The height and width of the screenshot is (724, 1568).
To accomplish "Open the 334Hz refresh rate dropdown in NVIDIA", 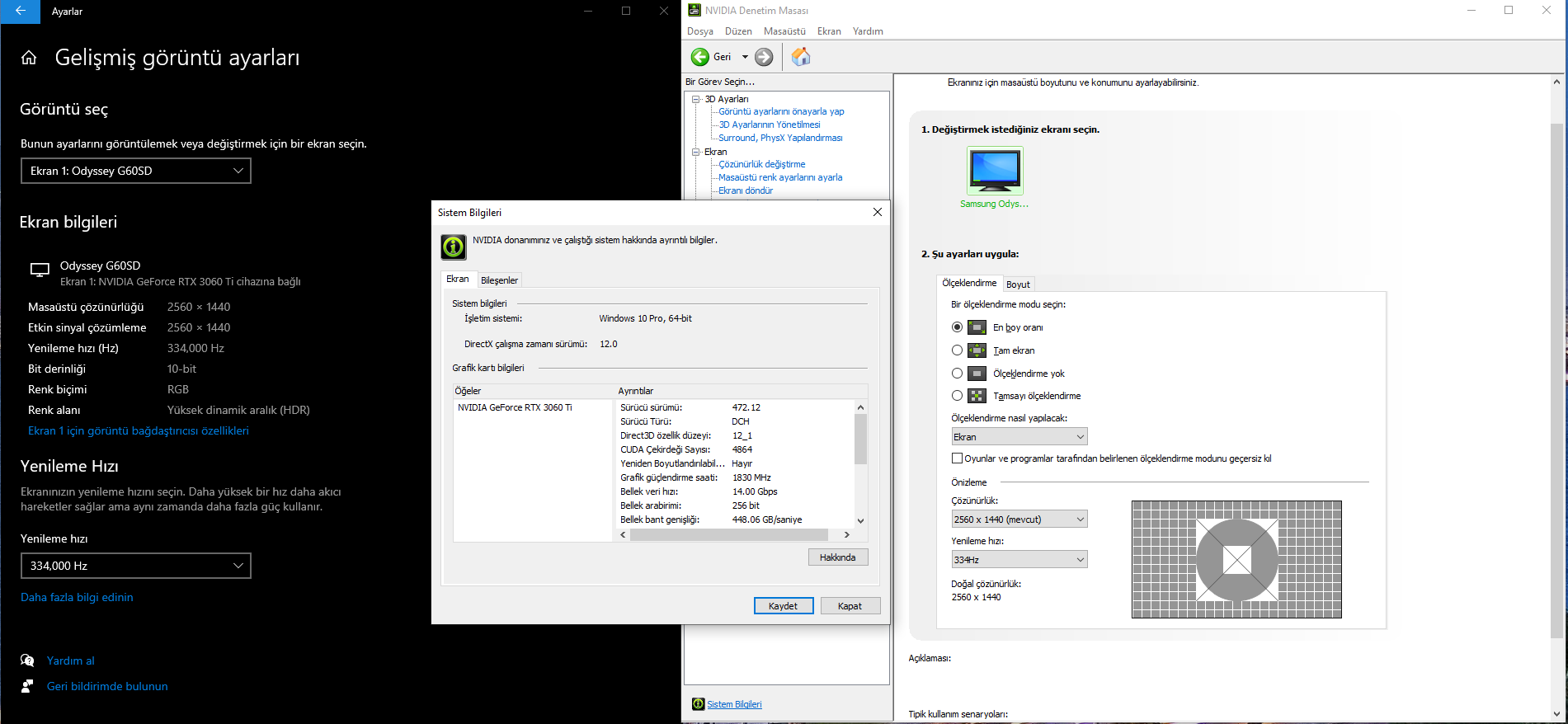I will [1019, 560].
